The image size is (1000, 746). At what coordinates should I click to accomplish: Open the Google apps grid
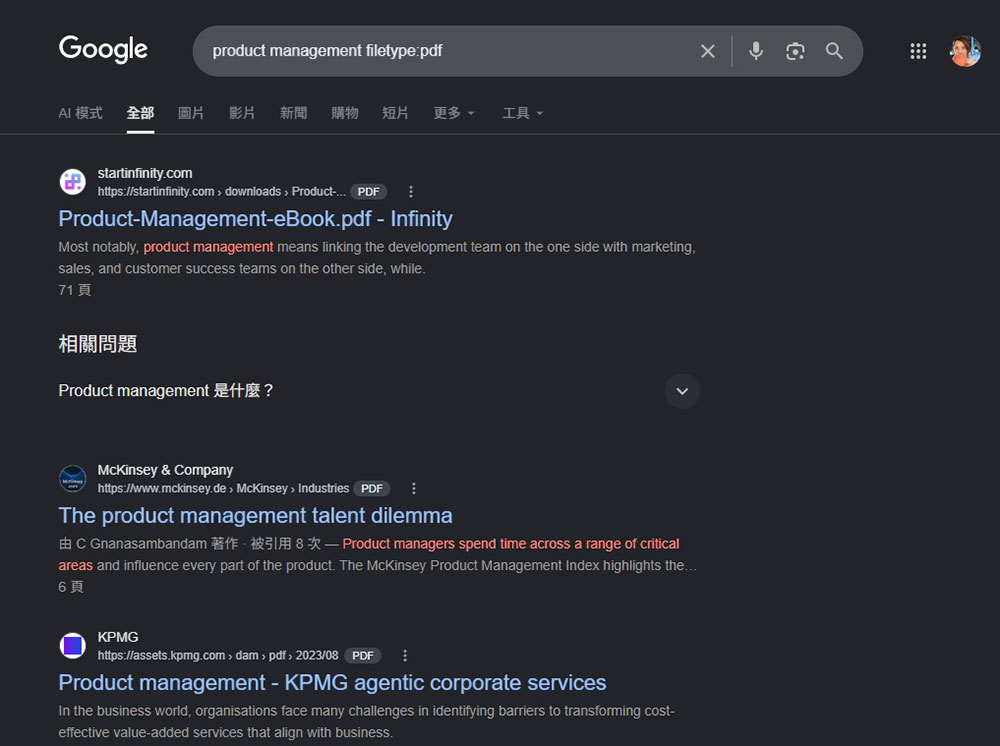click(918, 51)
